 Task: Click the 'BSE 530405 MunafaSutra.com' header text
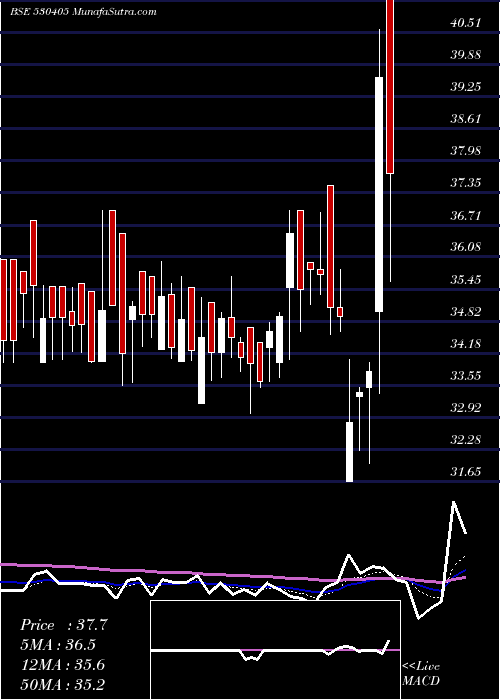[x=83, y=12]
